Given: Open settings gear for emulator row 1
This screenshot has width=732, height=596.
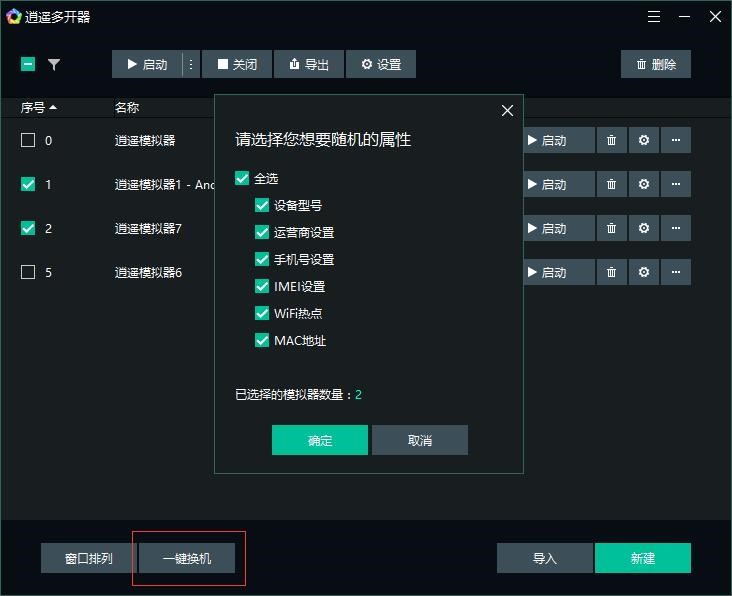Looking at the screenshot, I should click(644, 184).
